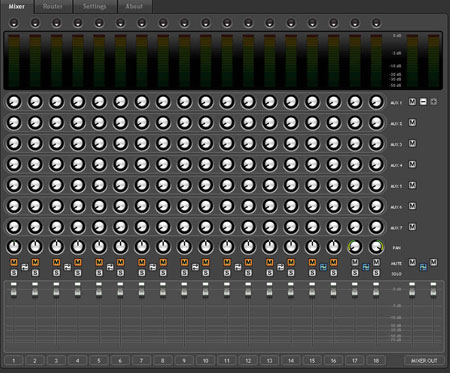Screen dimensions: 450x373
Task: Toggle stereo link between channels 9 and 10
Action: 195,267
